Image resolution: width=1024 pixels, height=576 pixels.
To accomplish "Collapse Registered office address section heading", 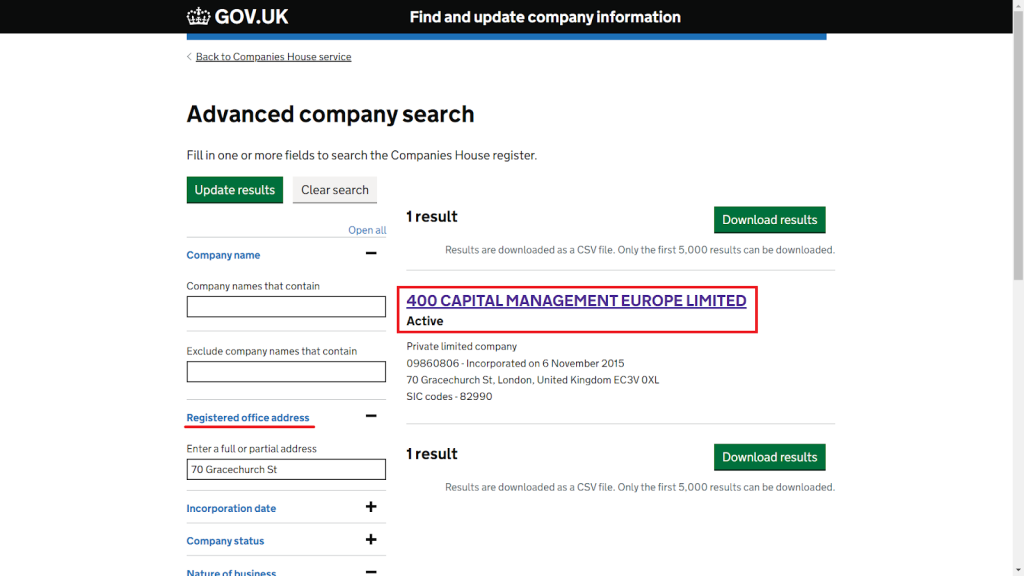I will [248, 417].
